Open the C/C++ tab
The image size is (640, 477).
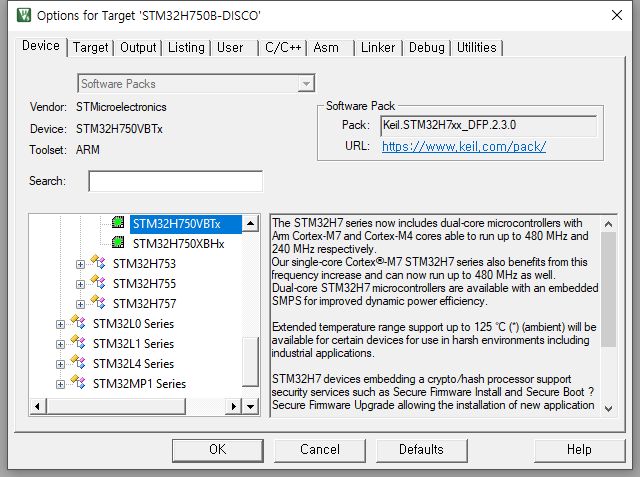[x=283, y=48]
